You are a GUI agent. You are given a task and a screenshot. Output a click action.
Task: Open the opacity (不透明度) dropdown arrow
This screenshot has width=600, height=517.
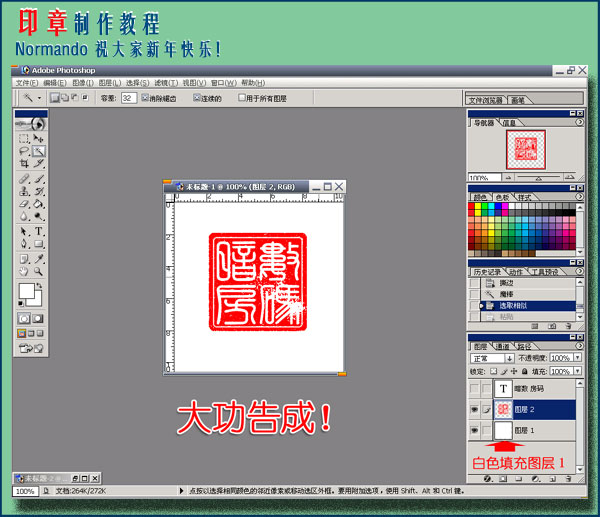click(x=577, y=357)
